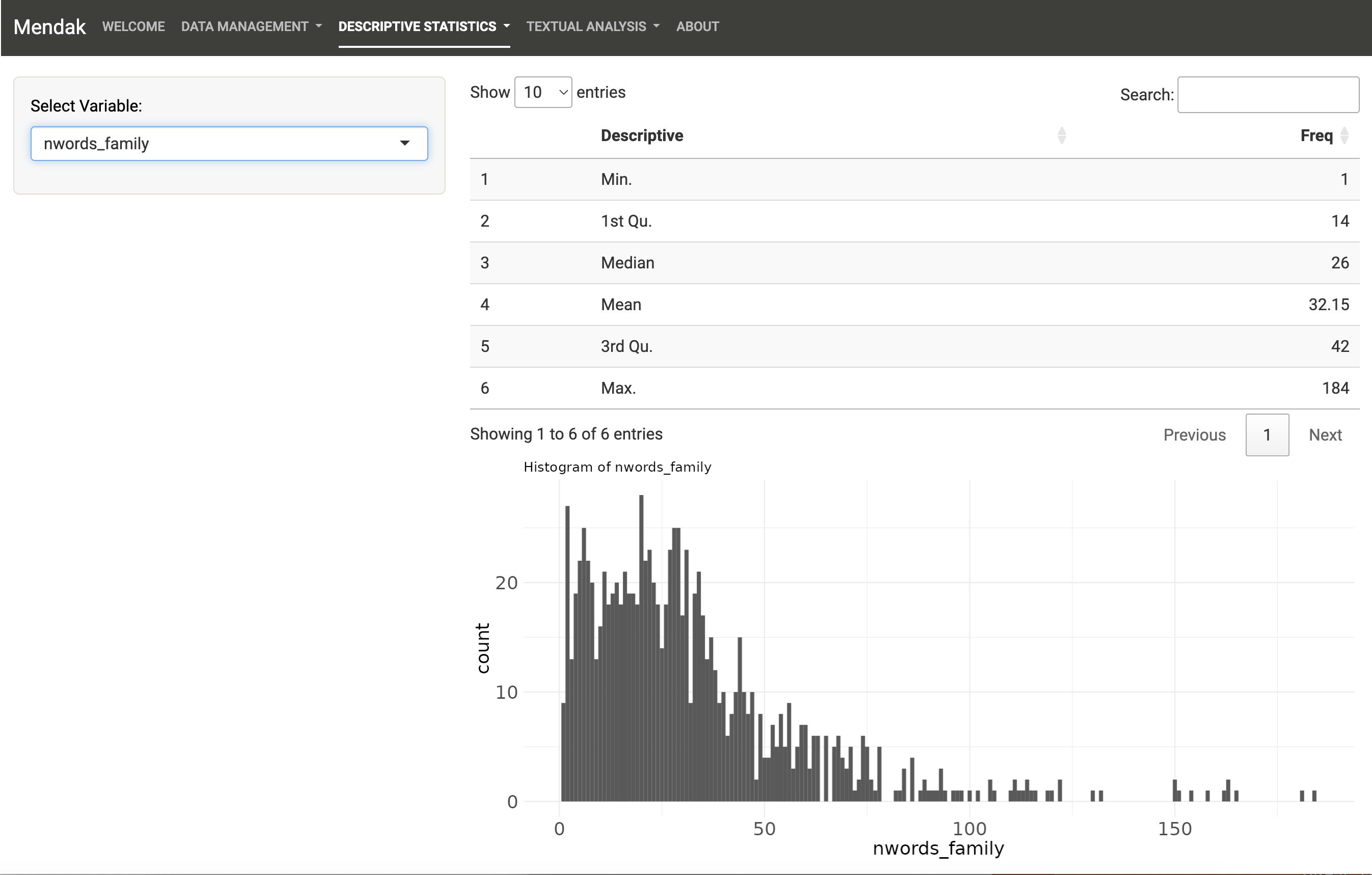Image resolution: width=1372 pixels, height=875 pixels.
Task: Click the Previous pagination button
Action: [x=1194, y=434]
